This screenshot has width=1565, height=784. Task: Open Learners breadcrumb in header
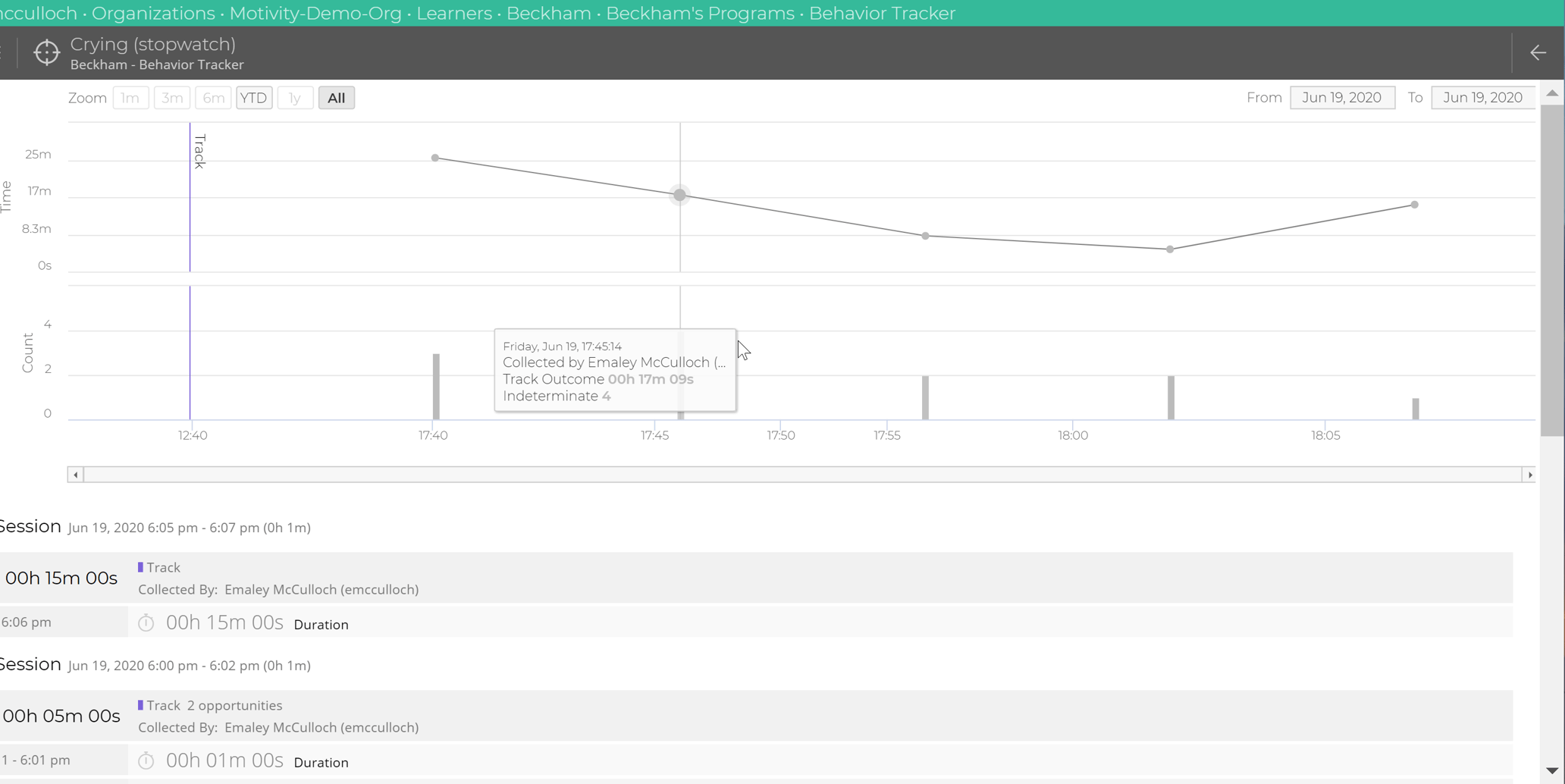click(x=453, y=13)
